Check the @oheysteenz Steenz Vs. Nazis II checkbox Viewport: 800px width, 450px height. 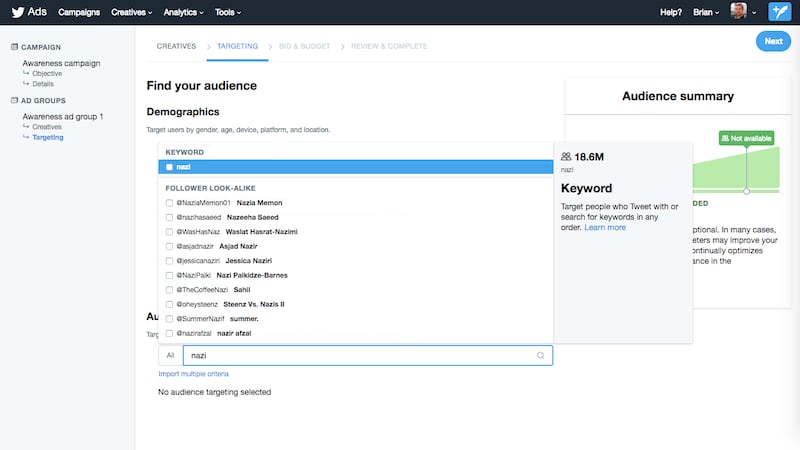point(169,305)
